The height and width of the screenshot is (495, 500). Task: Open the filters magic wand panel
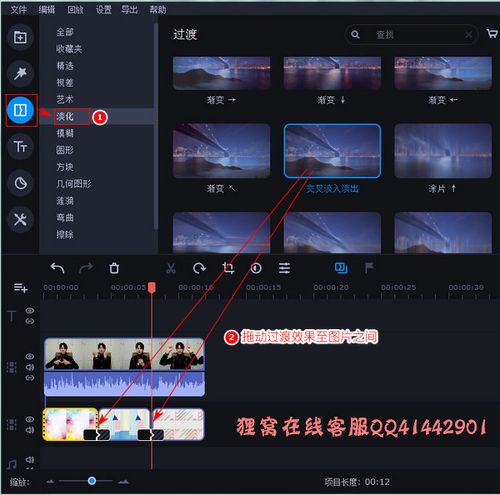(x=20, y=74)
